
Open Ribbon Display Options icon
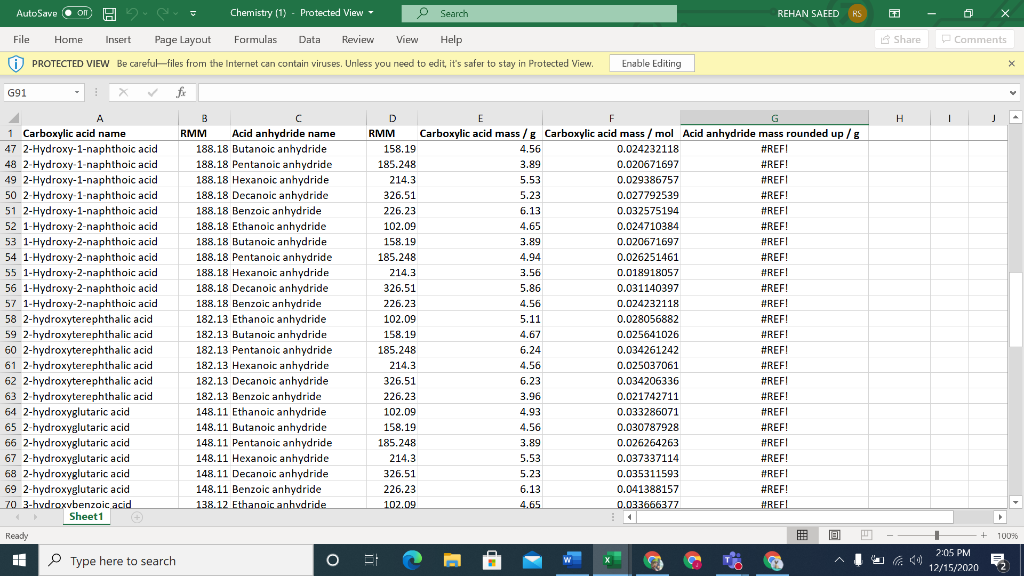click(894, 14)
